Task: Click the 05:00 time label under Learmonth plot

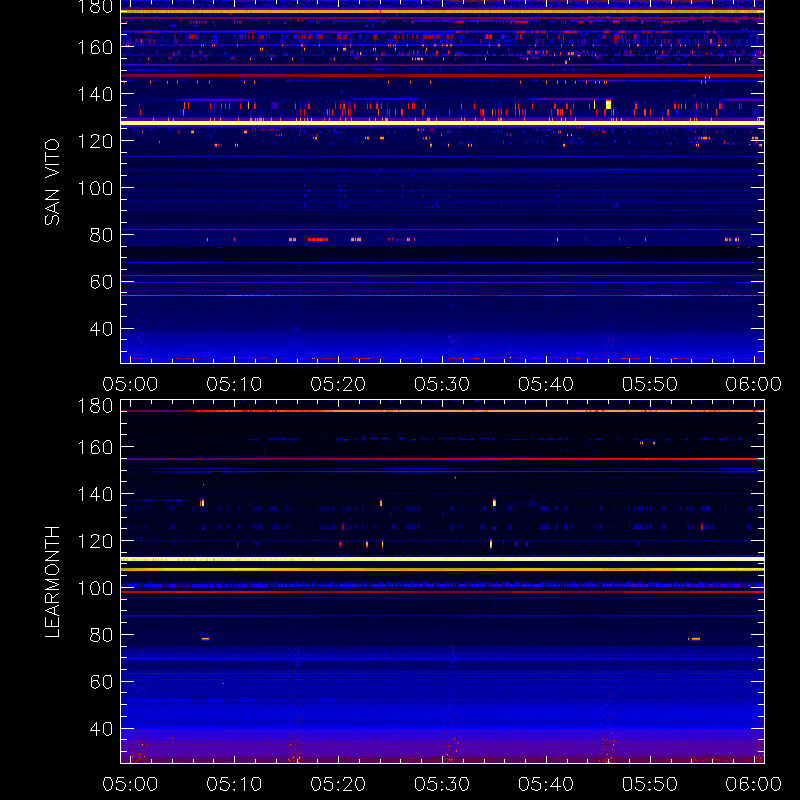Action: click(x=130, y=784)
